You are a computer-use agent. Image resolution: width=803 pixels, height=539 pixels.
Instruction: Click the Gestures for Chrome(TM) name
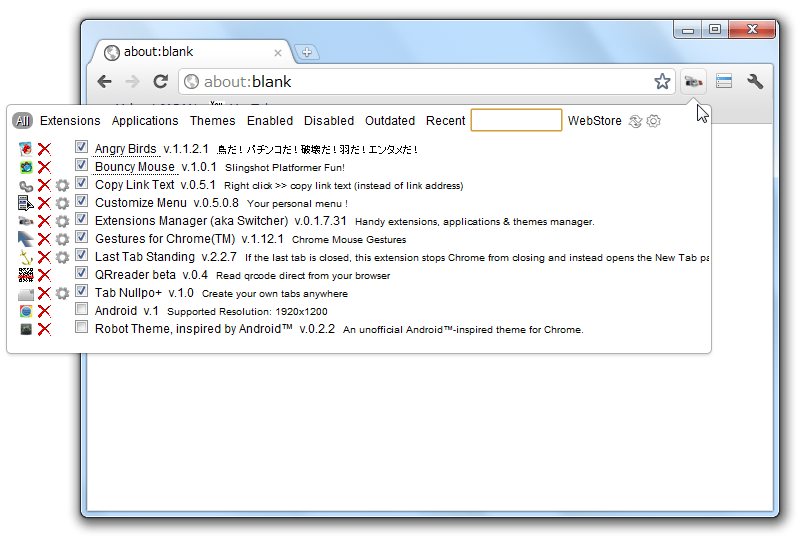pyautogui.click(x=165, y=239)
